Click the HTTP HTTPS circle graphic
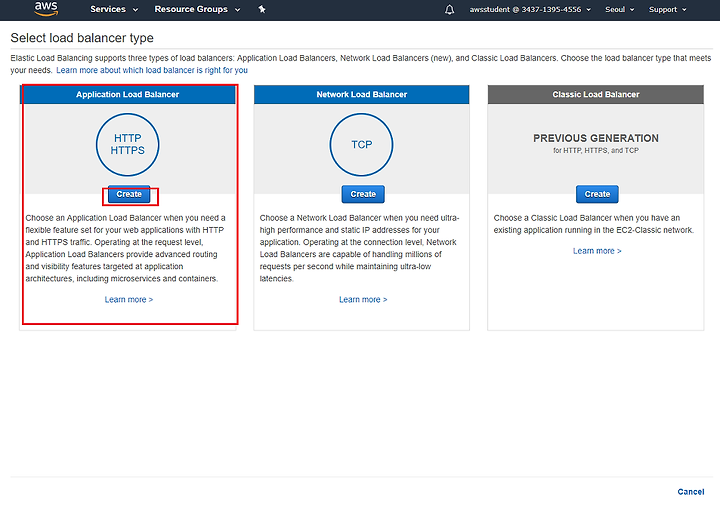The height and width of the screenshot is (509, 720). point(128,145)
